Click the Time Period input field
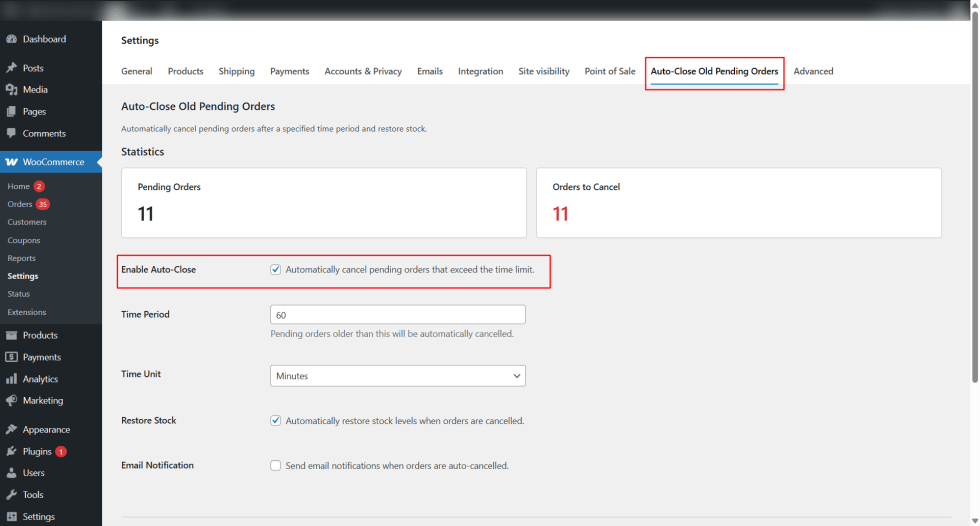 (397, 315)
